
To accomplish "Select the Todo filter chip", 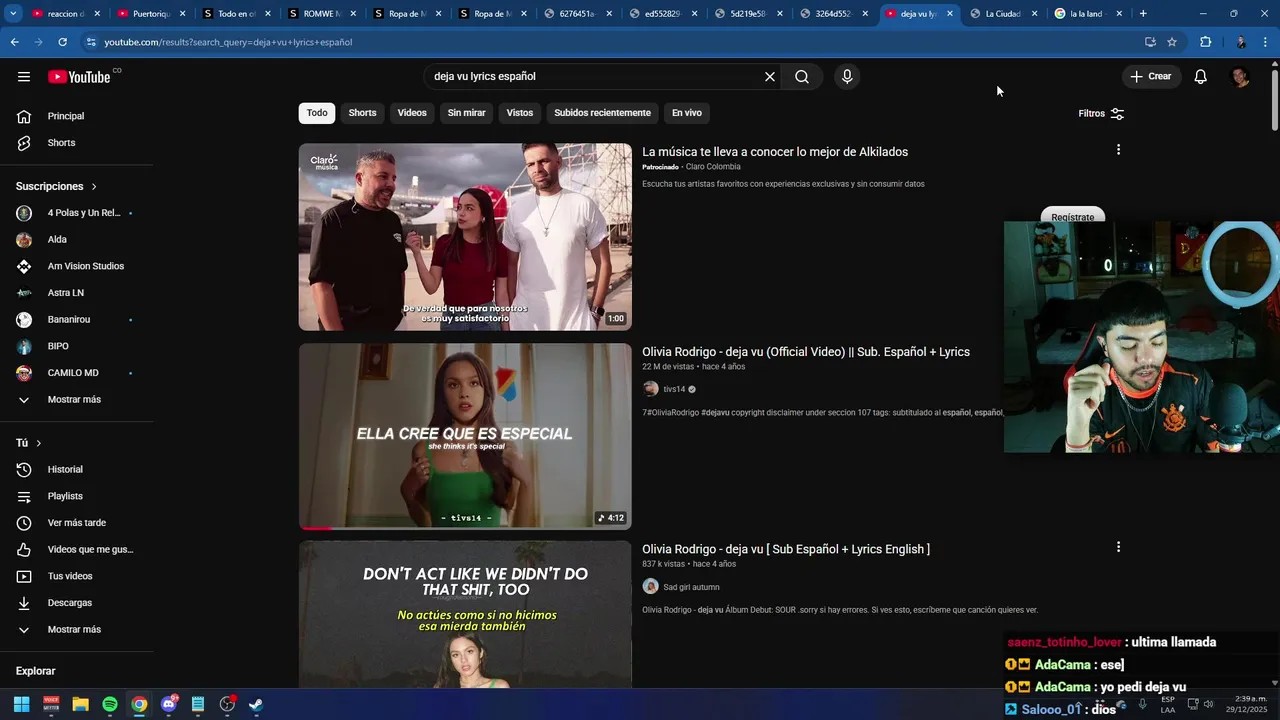I will [317, 113].
